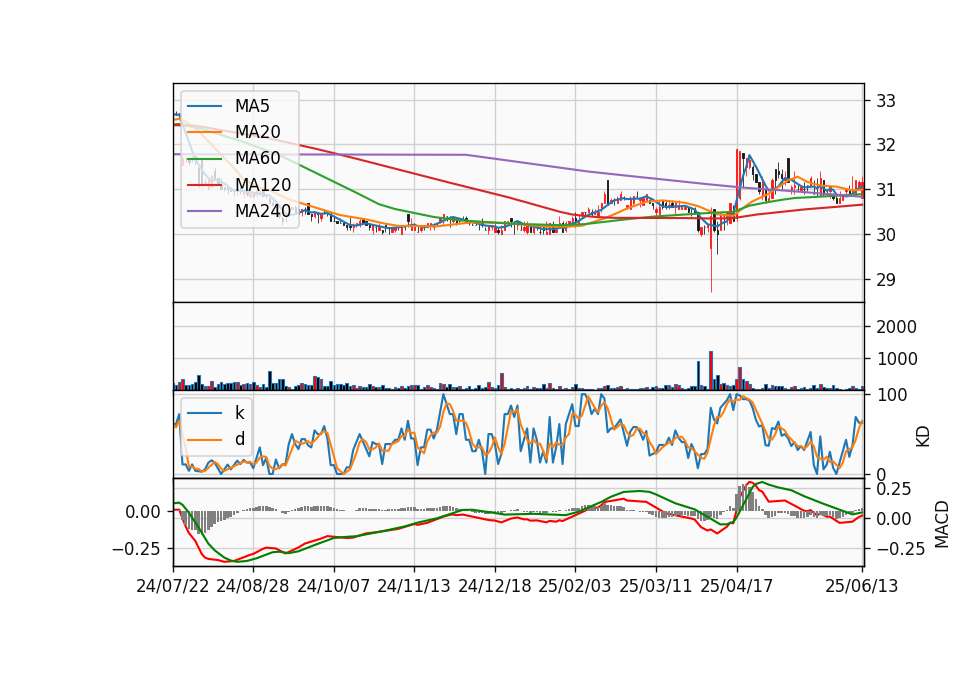The width and height of the screenshot is (960, 690).
Task: Click the MA120 legend label
Action: [263, 184]
